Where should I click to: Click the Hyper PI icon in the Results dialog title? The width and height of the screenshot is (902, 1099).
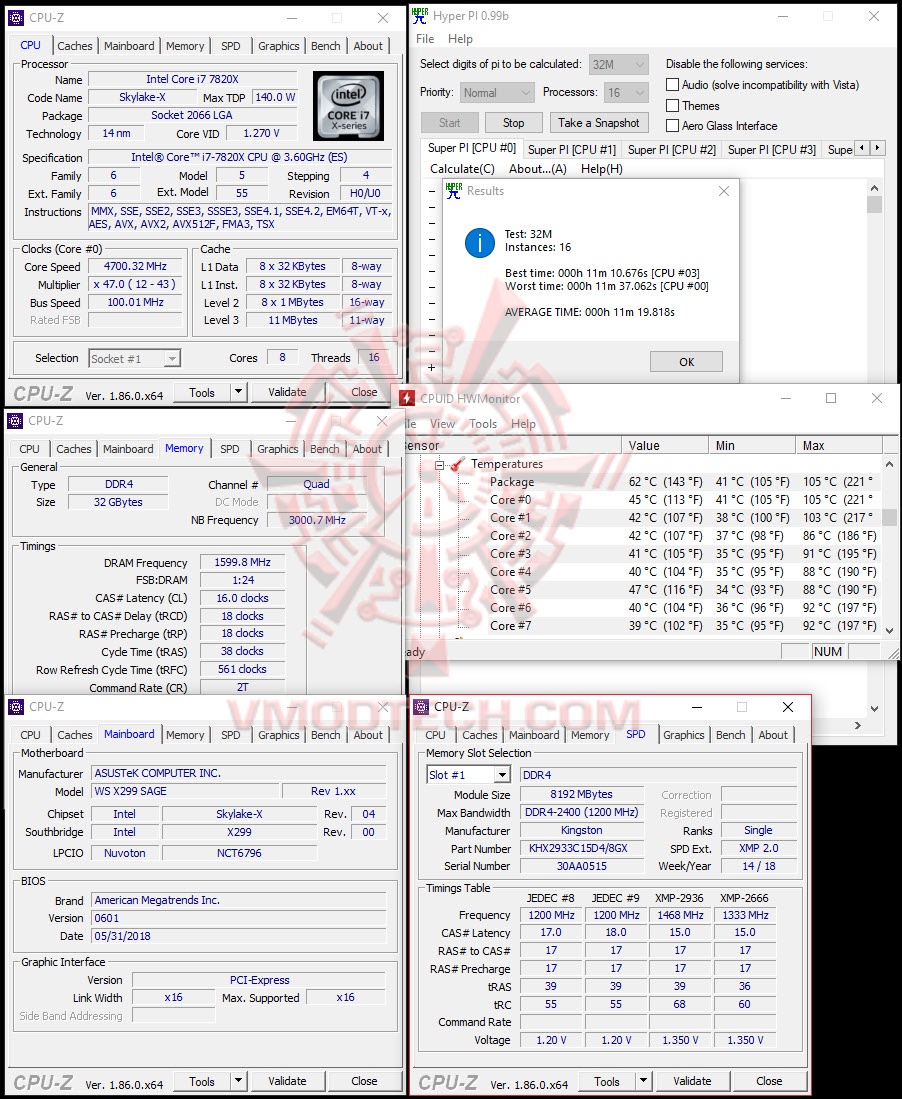pyautogui.click(x=454, y=191)
